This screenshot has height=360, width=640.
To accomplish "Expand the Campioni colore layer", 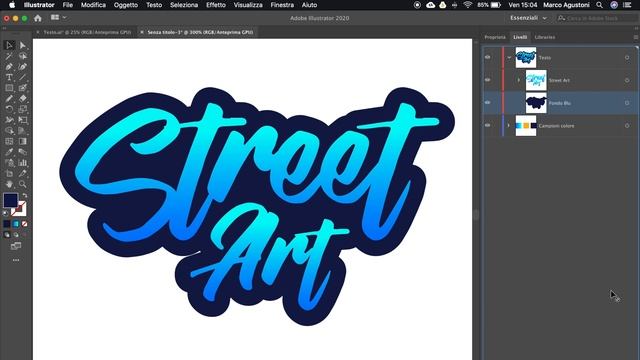I will (x=509, y=126).
